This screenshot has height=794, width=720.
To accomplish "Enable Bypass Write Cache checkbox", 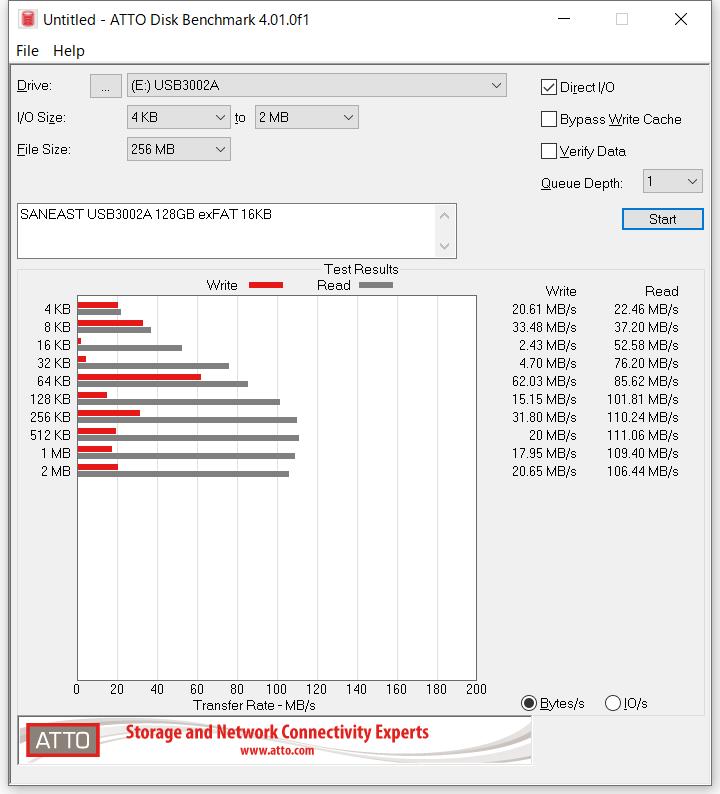I will click(x=549, y=119).
